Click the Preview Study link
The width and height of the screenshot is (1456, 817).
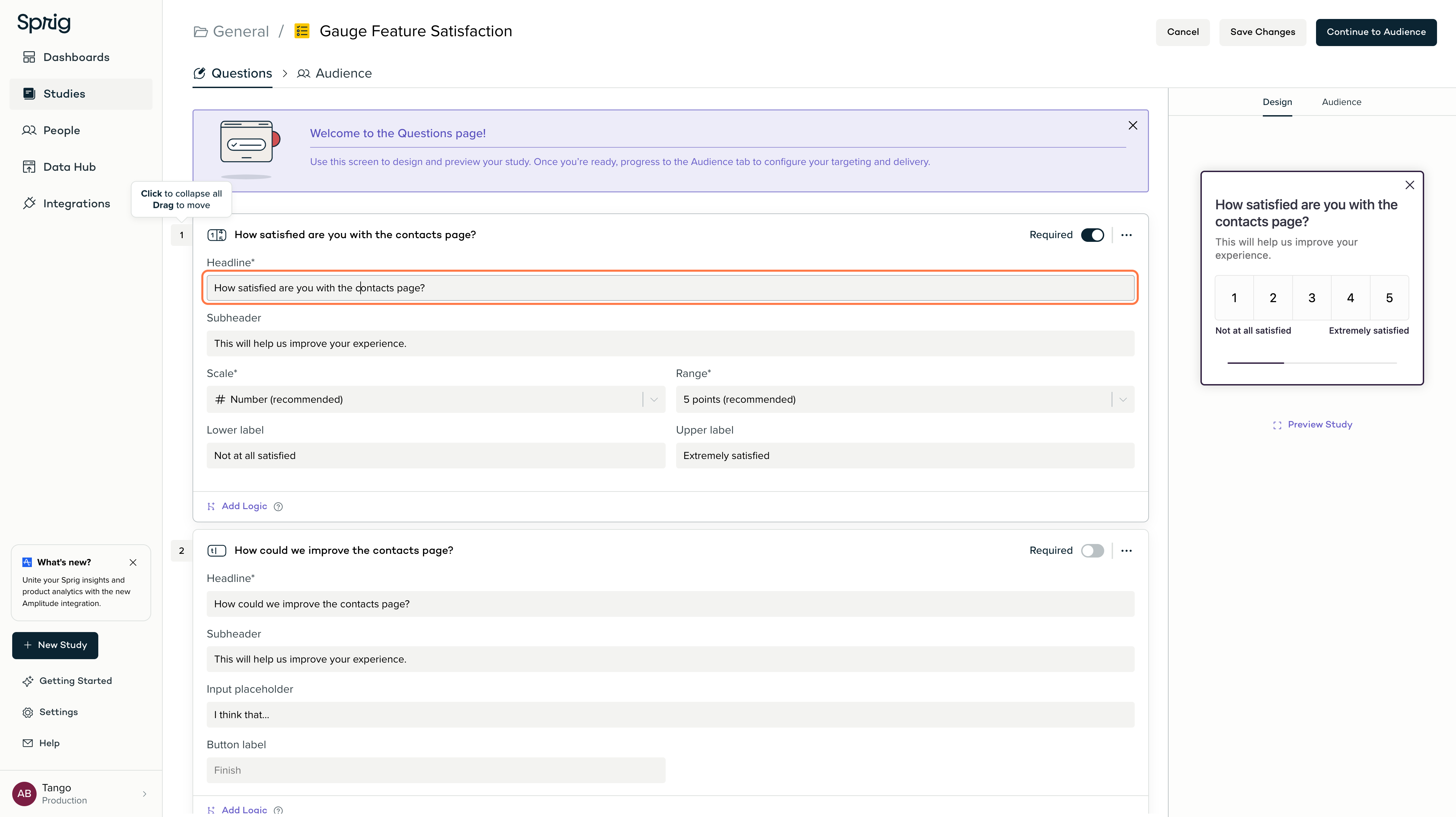click(x=1320, y=425)
